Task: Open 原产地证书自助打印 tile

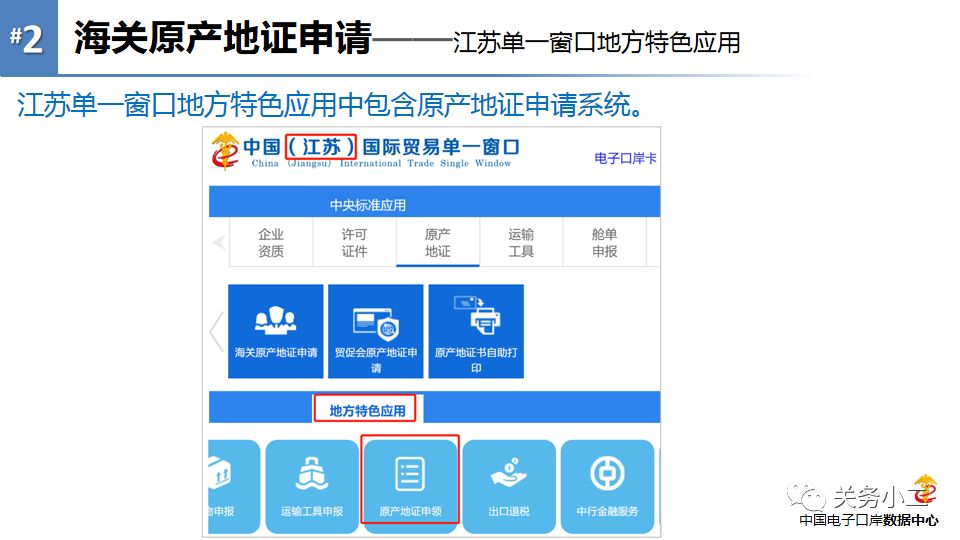Action: (476, 331)
